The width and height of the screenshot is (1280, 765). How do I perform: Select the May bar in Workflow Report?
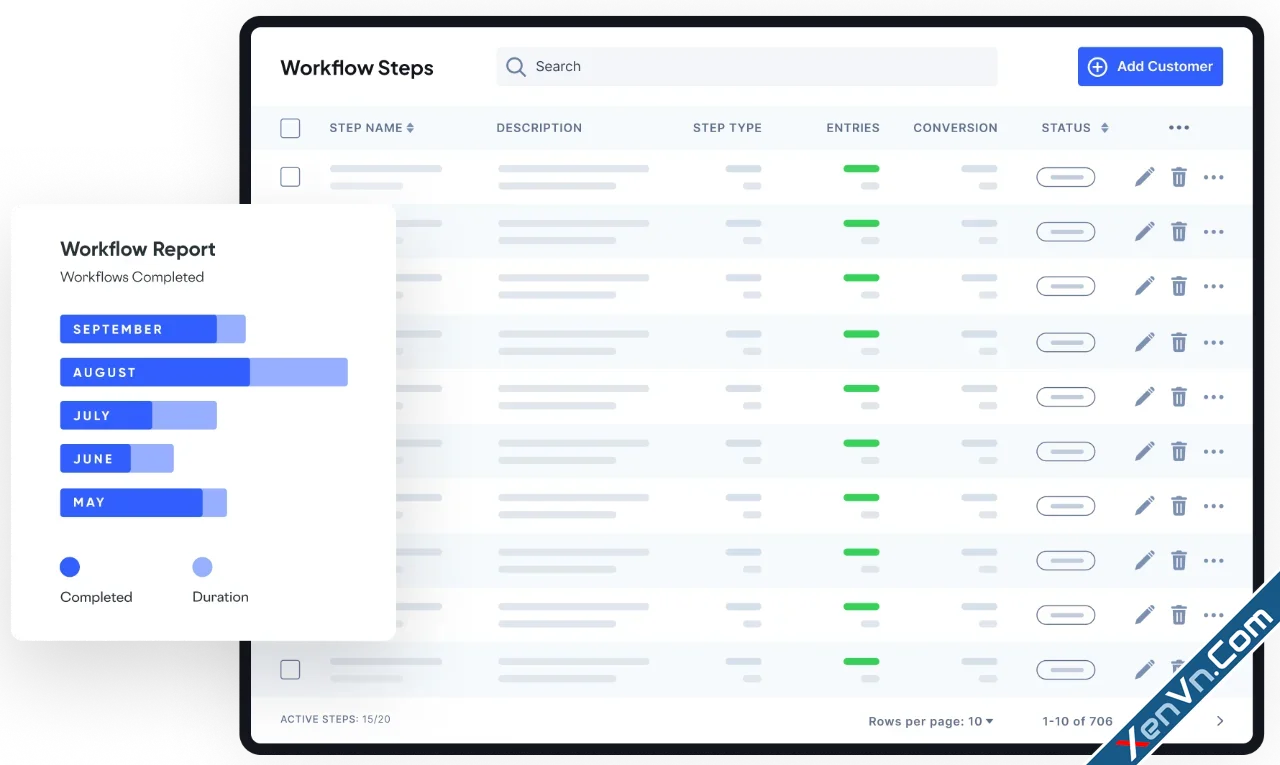[x=143, y=502]
